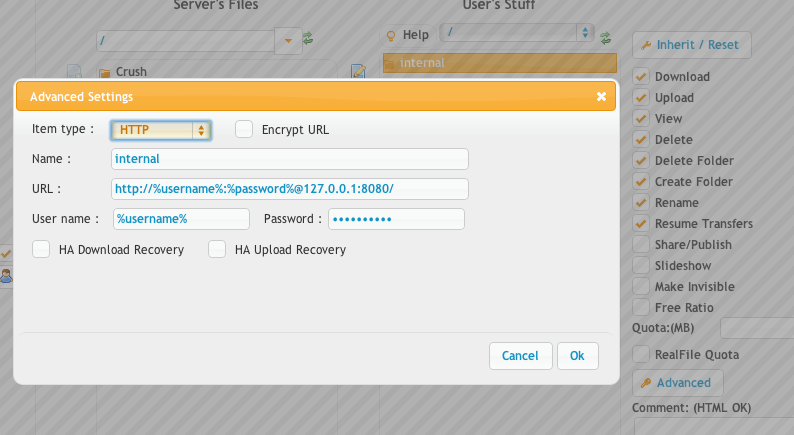Click the edit pencil icon above dialog

[x=359, y=71]
